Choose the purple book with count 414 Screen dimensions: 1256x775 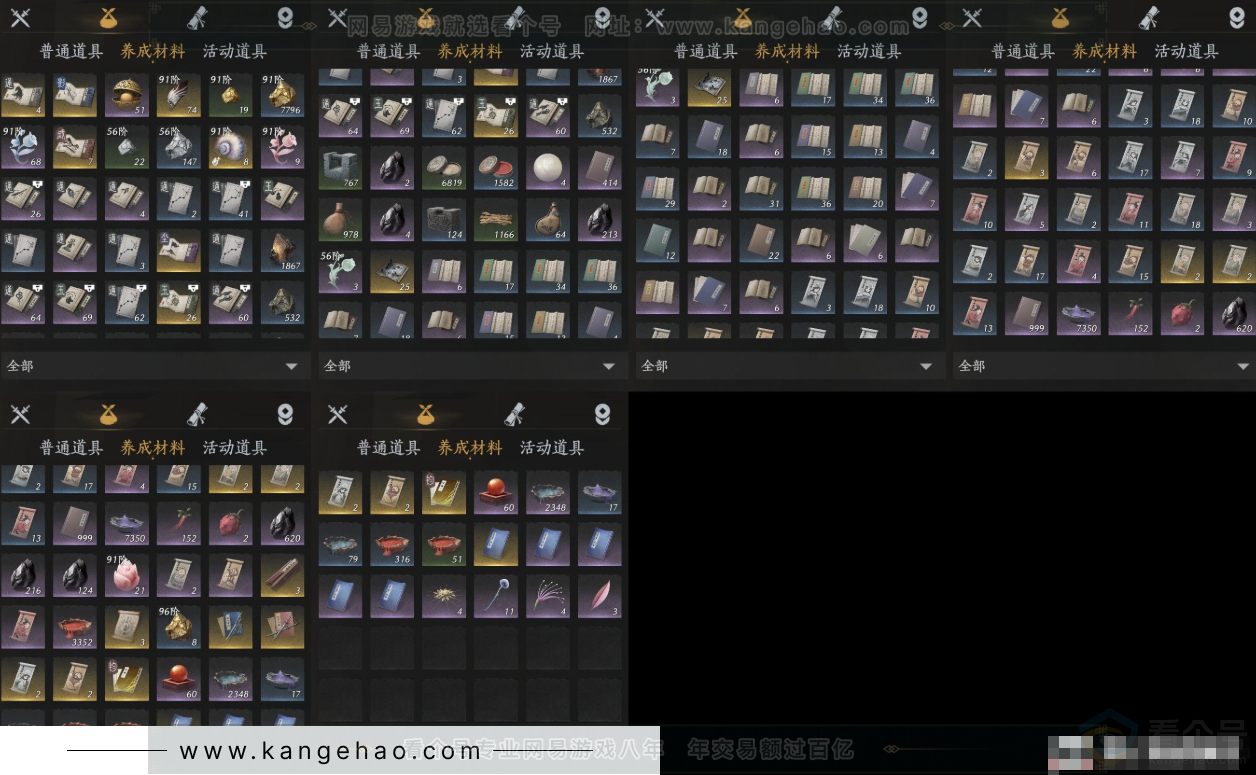[600, 169]
